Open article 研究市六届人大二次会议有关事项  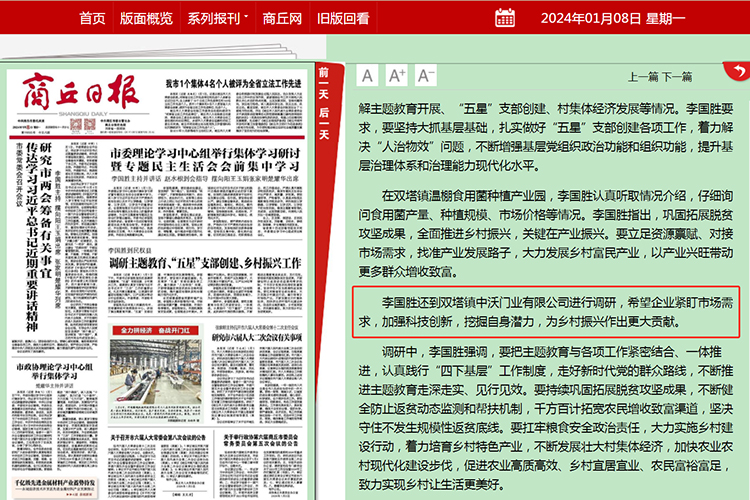[257, 337]
